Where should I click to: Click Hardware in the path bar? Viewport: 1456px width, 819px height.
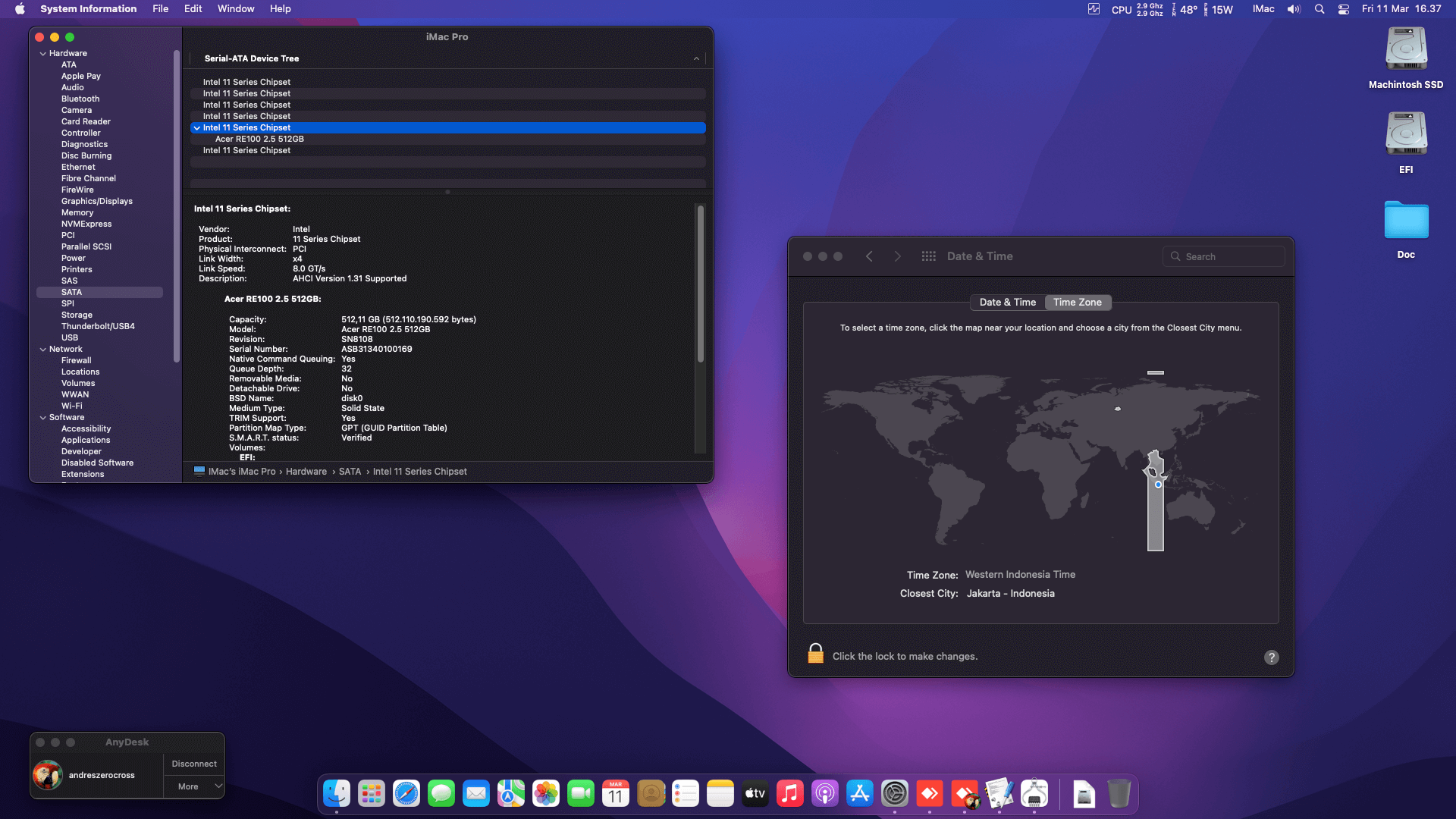pos(306,472)
